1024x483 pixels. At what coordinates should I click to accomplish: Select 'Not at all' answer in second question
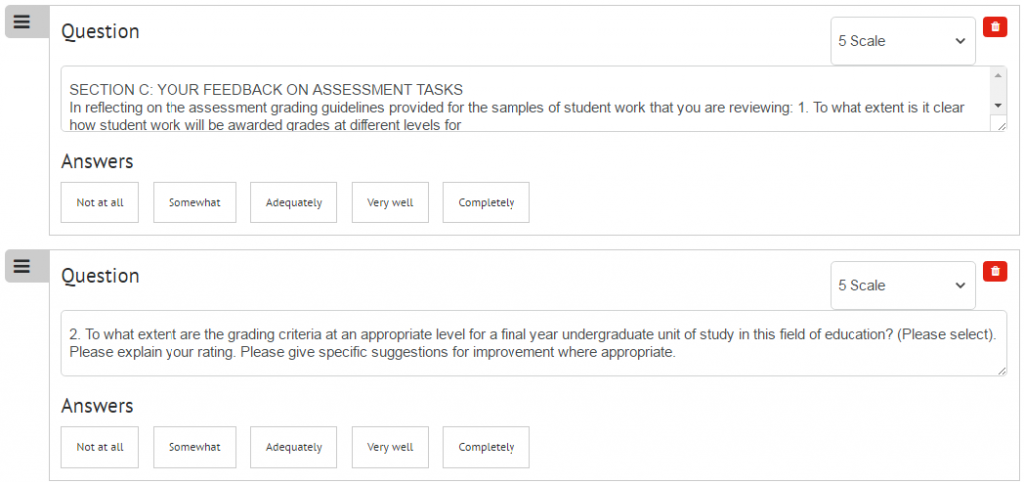100,447
